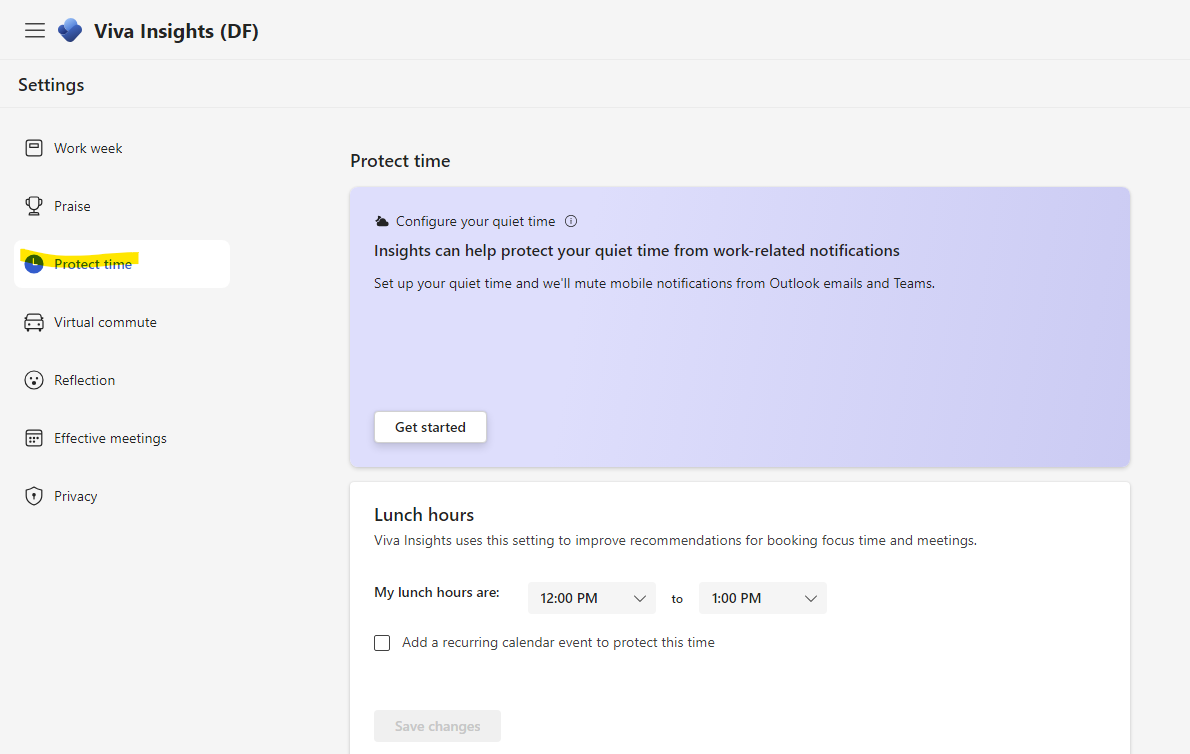This screenshot has height=754, width=1190.
Task: Expand the chevron on the 1:00 PM selector
Action: click(811, 598)
